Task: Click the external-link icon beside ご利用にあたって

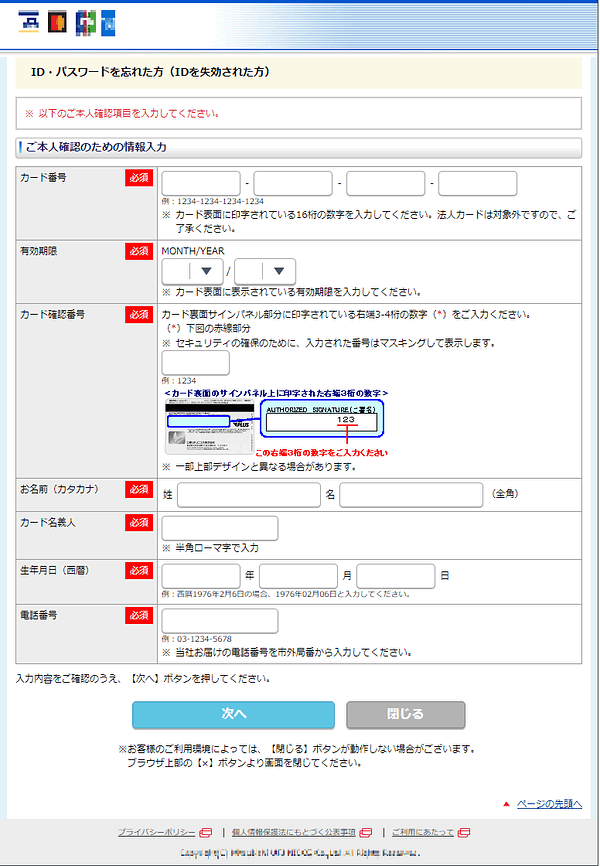Action: pyautogui.click(x=464, y=832)
